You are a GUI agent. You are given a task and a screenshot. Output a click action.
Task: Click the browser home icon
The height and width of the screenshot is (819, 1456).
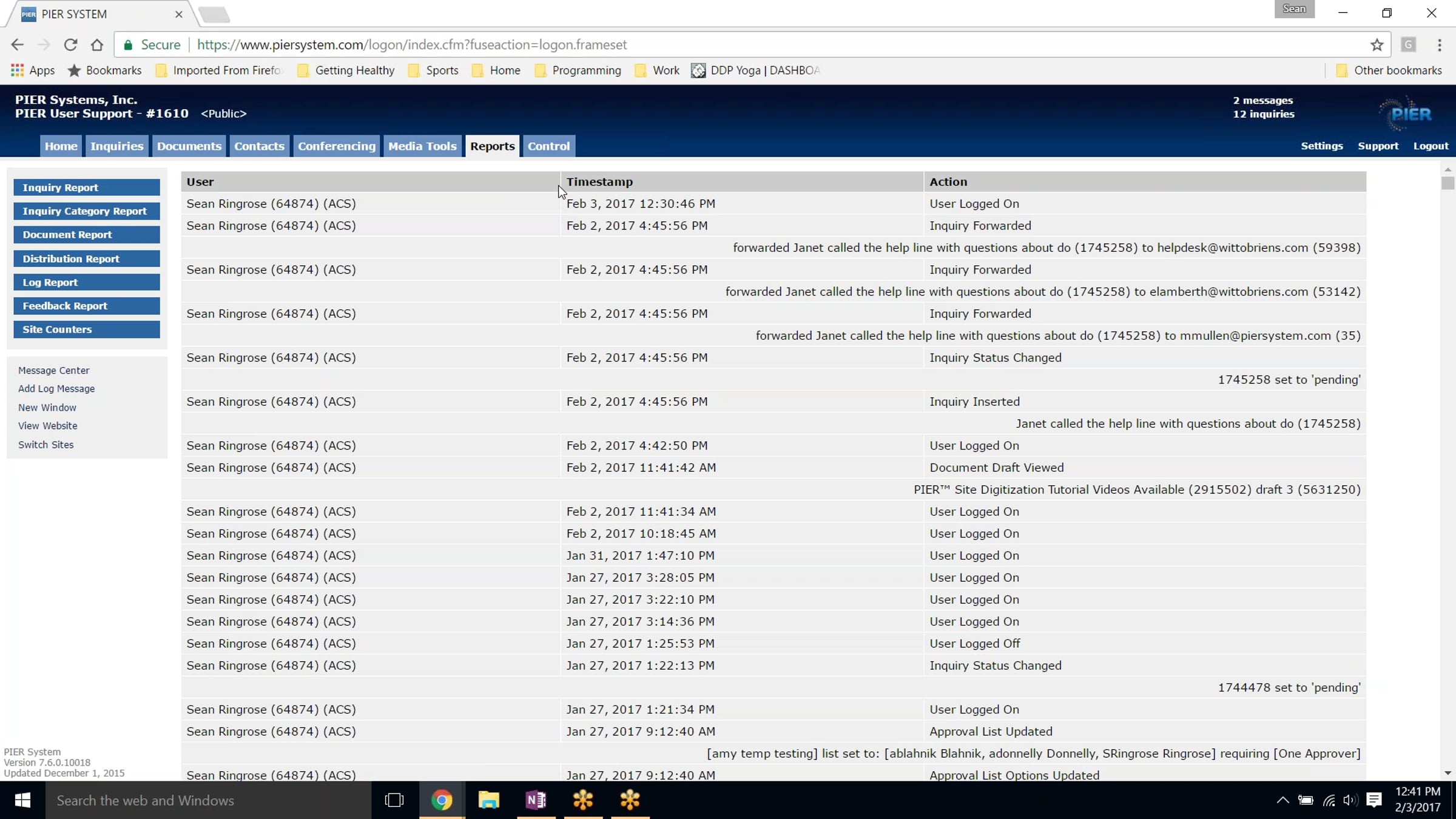pos(97,44)
